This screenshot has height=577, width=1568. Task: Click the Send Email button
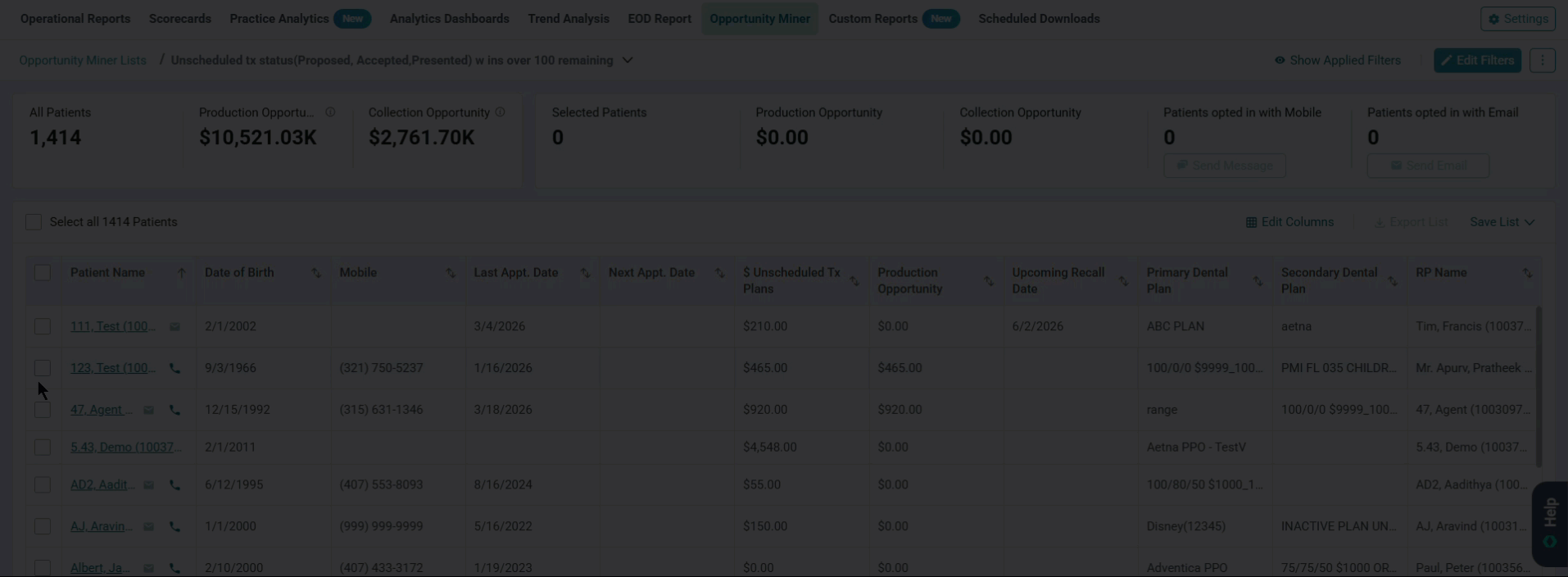click(1428, 166)
